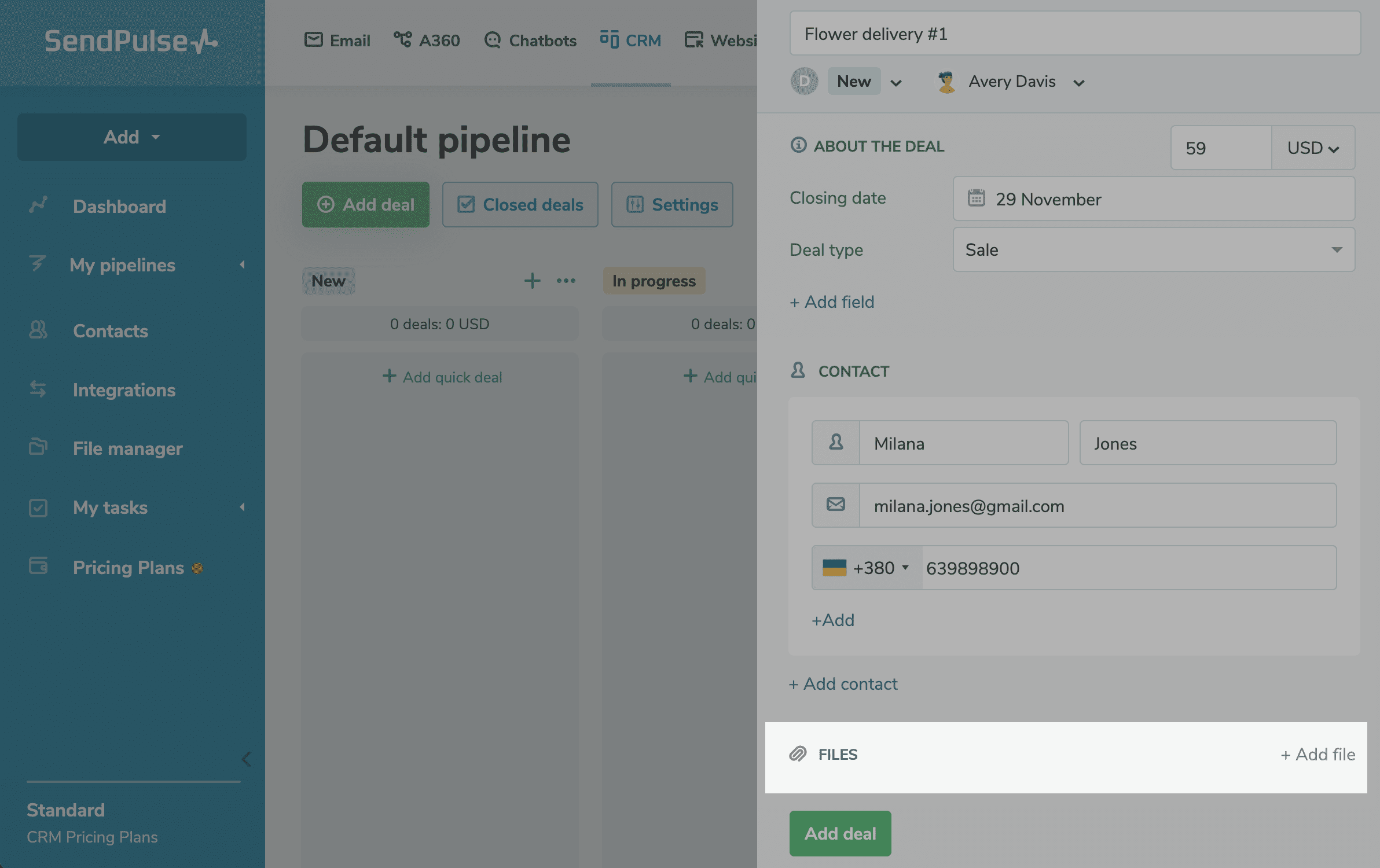1380x868 pixels.
Task: Click the green Add deal submit button
Action: tap(840, 833)
